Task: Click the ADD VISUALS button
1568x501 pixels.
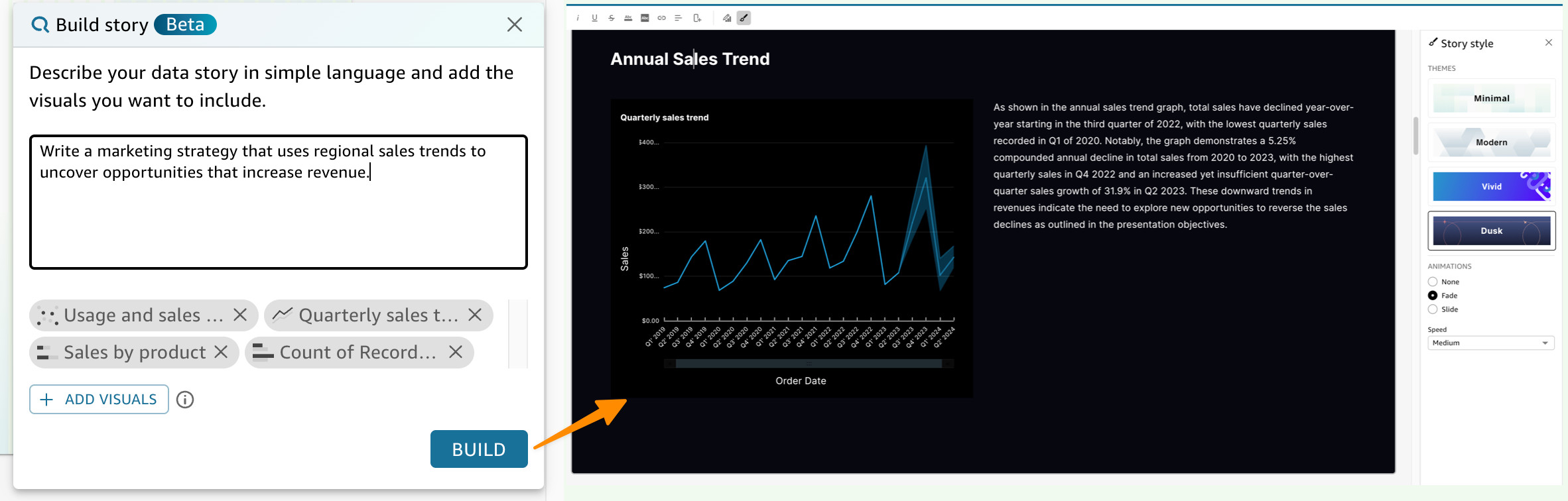Action: click(99, 400)
